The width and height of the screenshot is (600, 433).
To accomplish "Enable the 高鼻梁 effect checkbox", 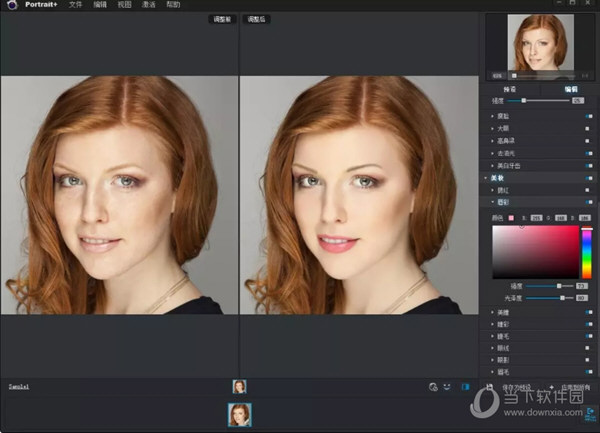I will pos(587,141).
